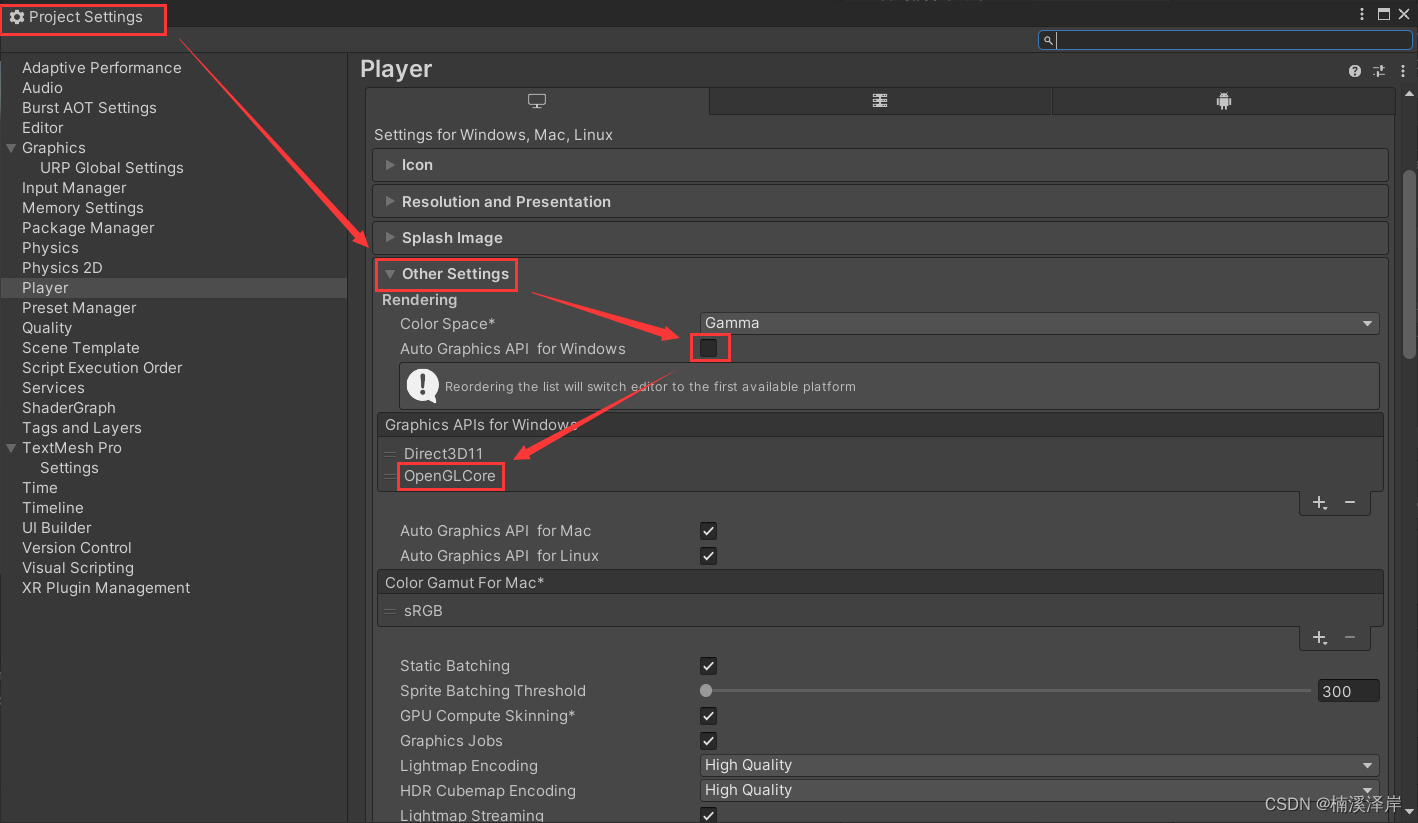Viewport: 1418px width, 823px height.
Task: Switch to the Dedicated Server platform tab
Action: click(880, 101)
